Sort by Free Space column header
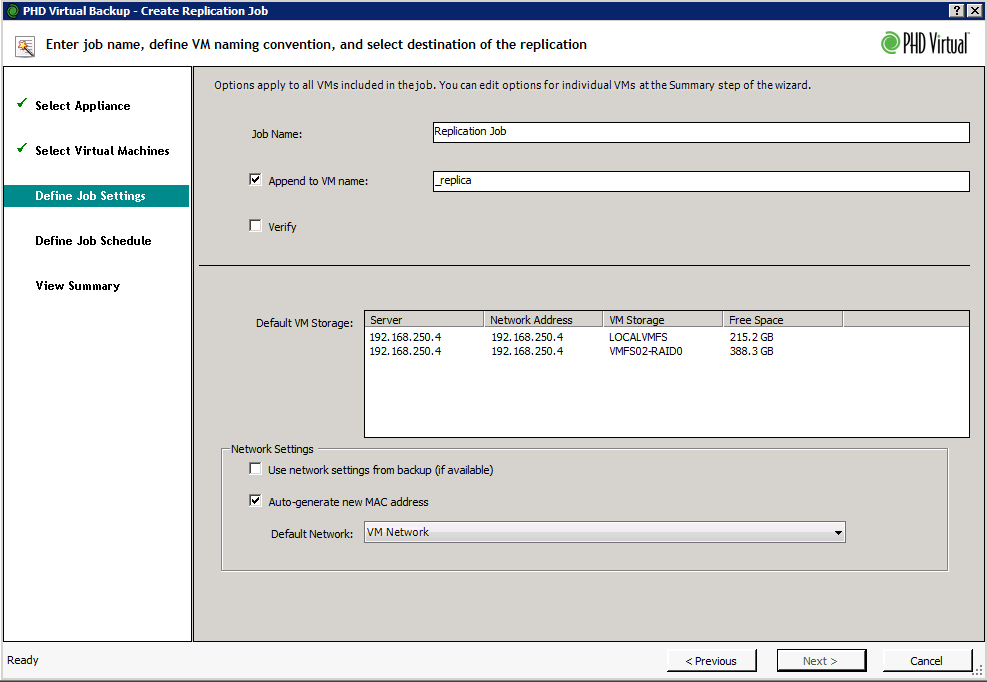The height and width of the screenshot is (682, 987). pyautogui.click(x=782, y=319)
